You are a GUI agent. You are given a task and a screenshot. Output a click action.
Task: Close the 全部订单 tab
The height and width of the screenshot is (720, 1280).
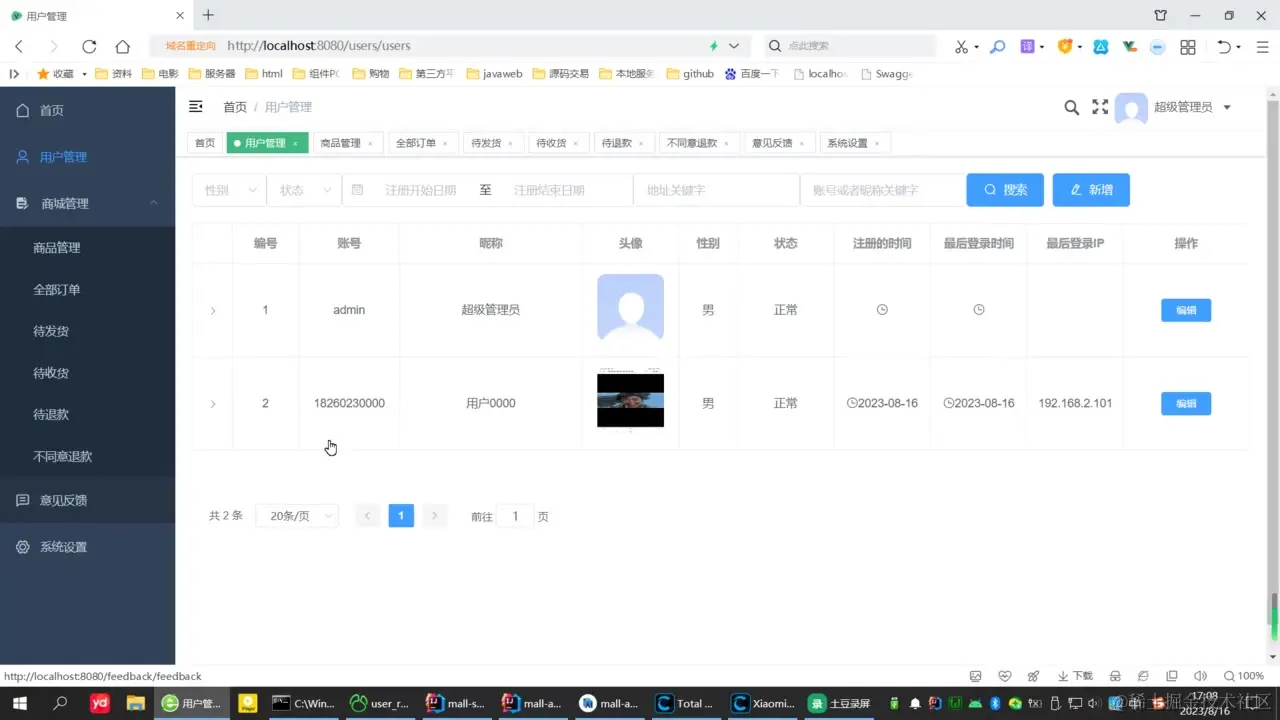click(x=445, y=144)
